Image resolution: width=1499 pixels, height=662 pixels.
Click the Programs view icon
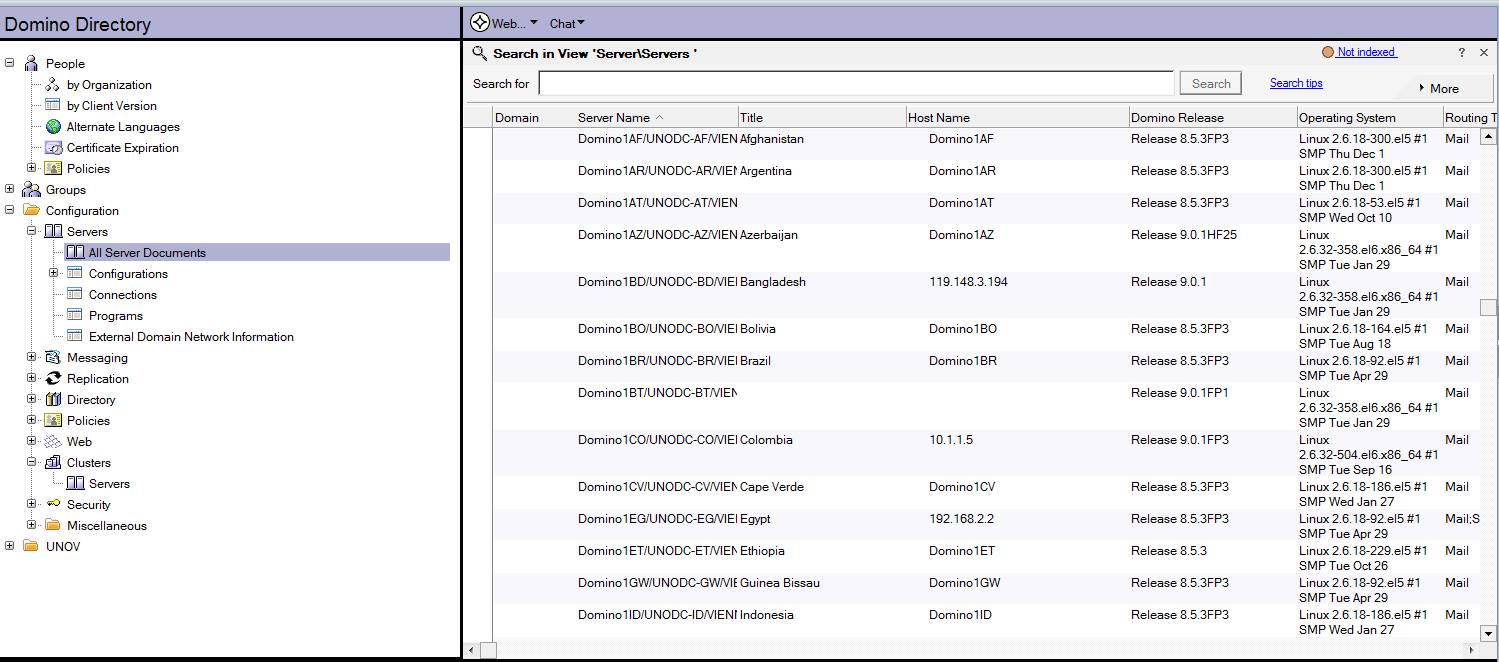[x=75, y=316]
